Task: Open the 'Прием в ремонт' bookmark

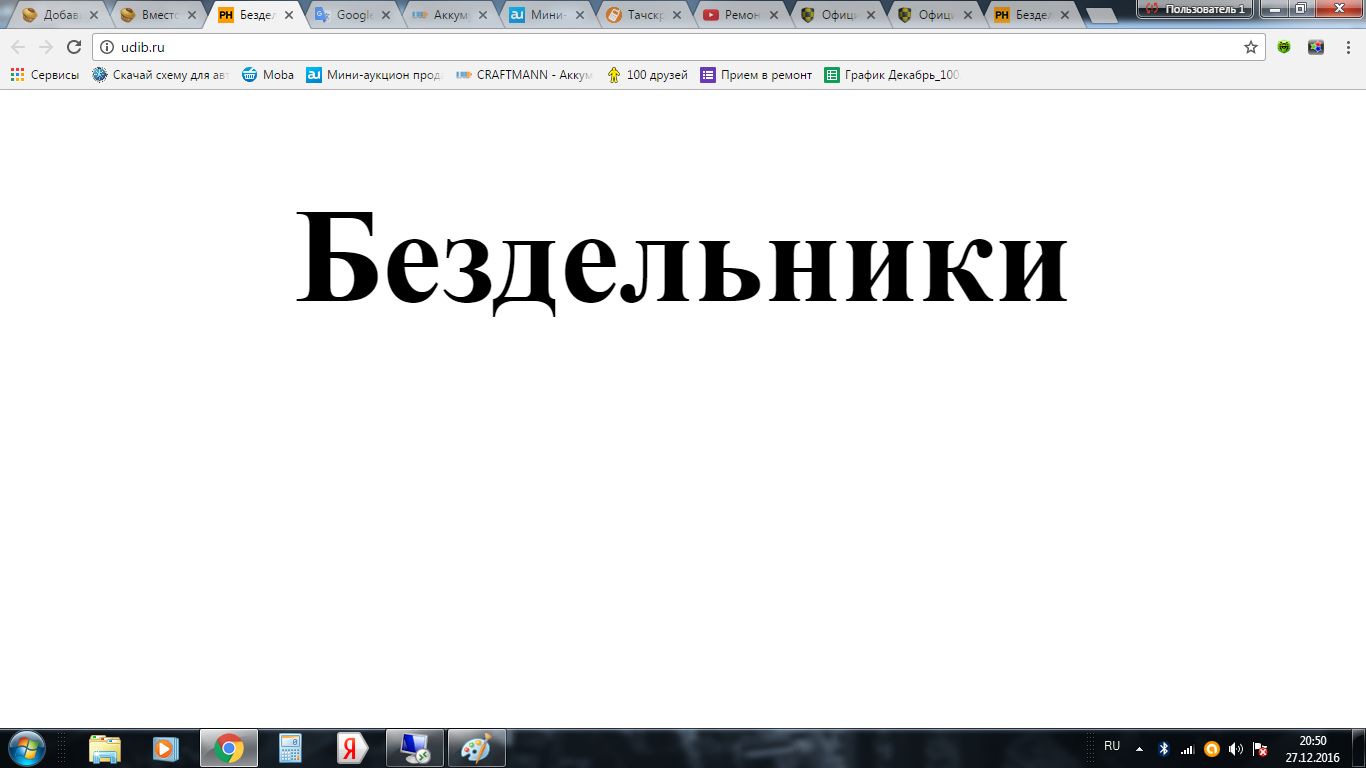Action: click(756, 75)
